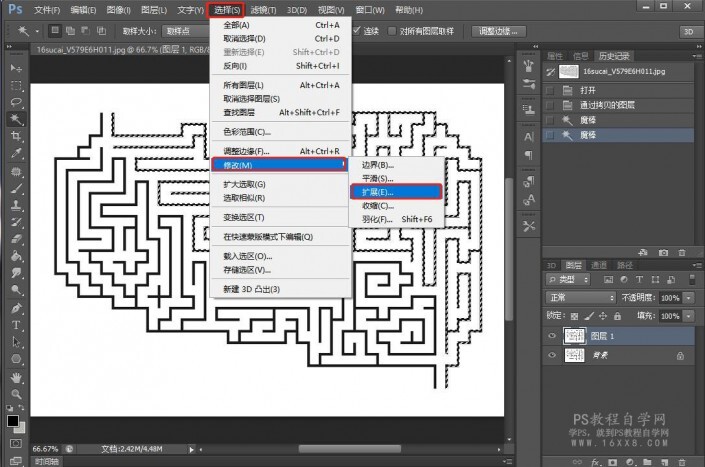
Task: Select the Horizontal Type tool
Action: 16,325
